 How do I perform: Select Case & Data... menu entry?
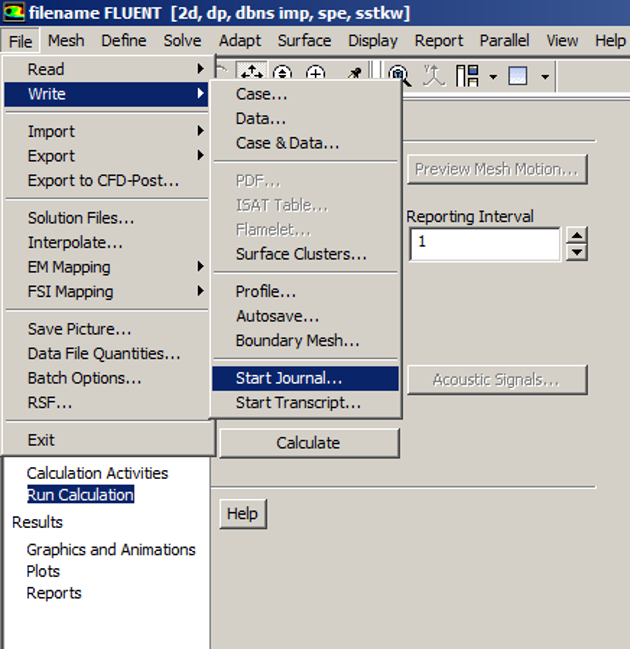(x=287, y=143)
